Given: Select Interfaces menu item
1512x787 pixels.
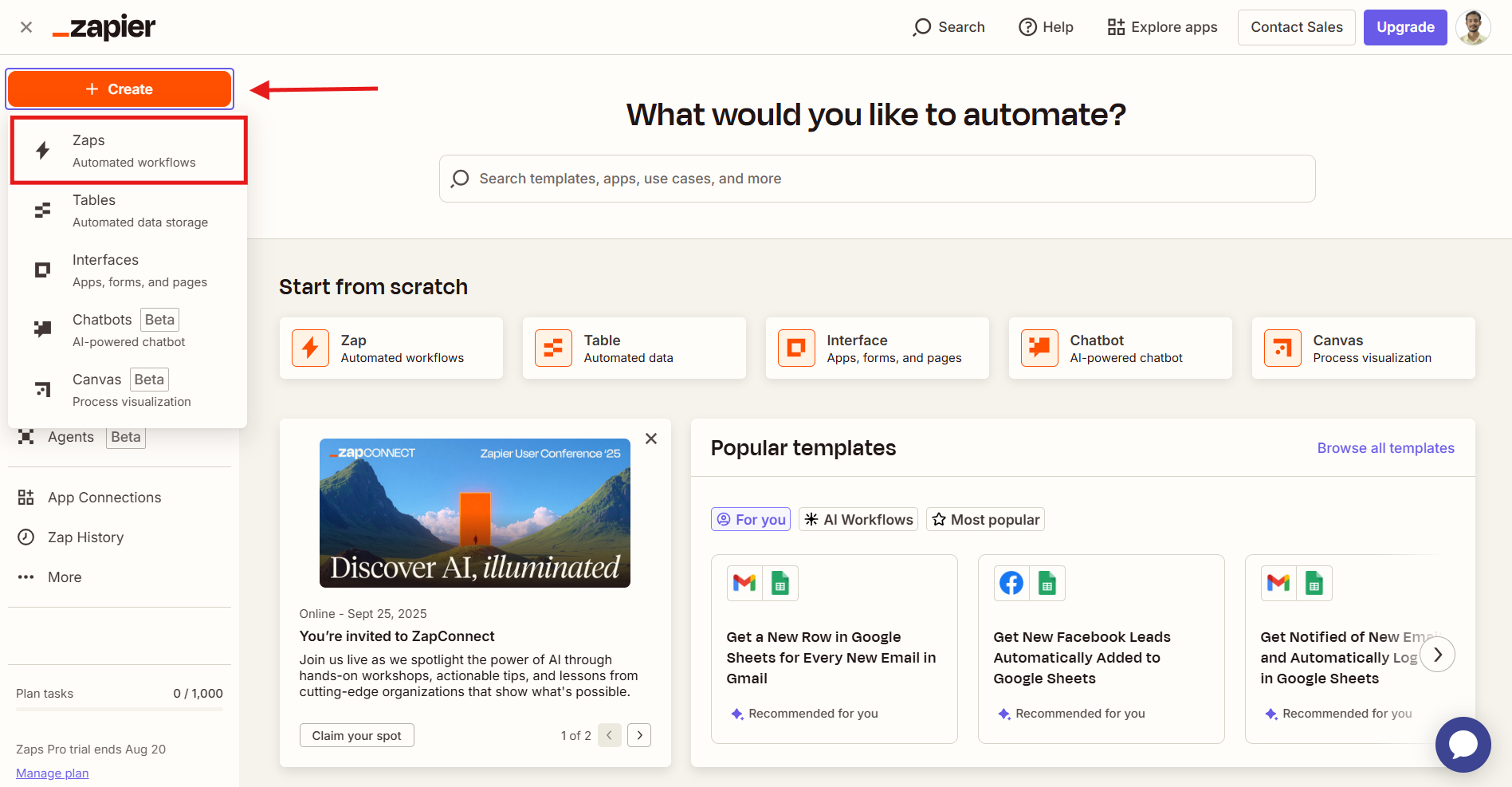Looking at the screenshot, I should (x=128, y=270).
